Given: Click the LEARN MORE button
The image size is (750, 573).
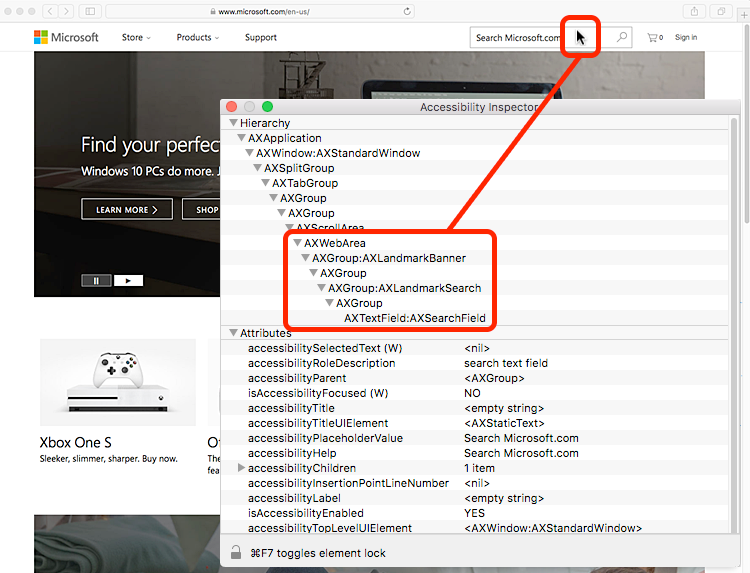Looking at the screenshot, I should click(126, 210).
